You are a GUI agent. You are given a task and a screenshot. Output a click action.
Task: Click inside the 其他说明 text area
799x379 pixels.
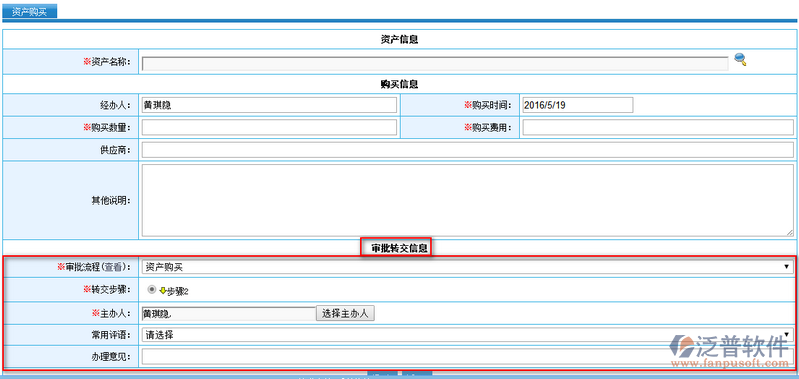point(467,200)
